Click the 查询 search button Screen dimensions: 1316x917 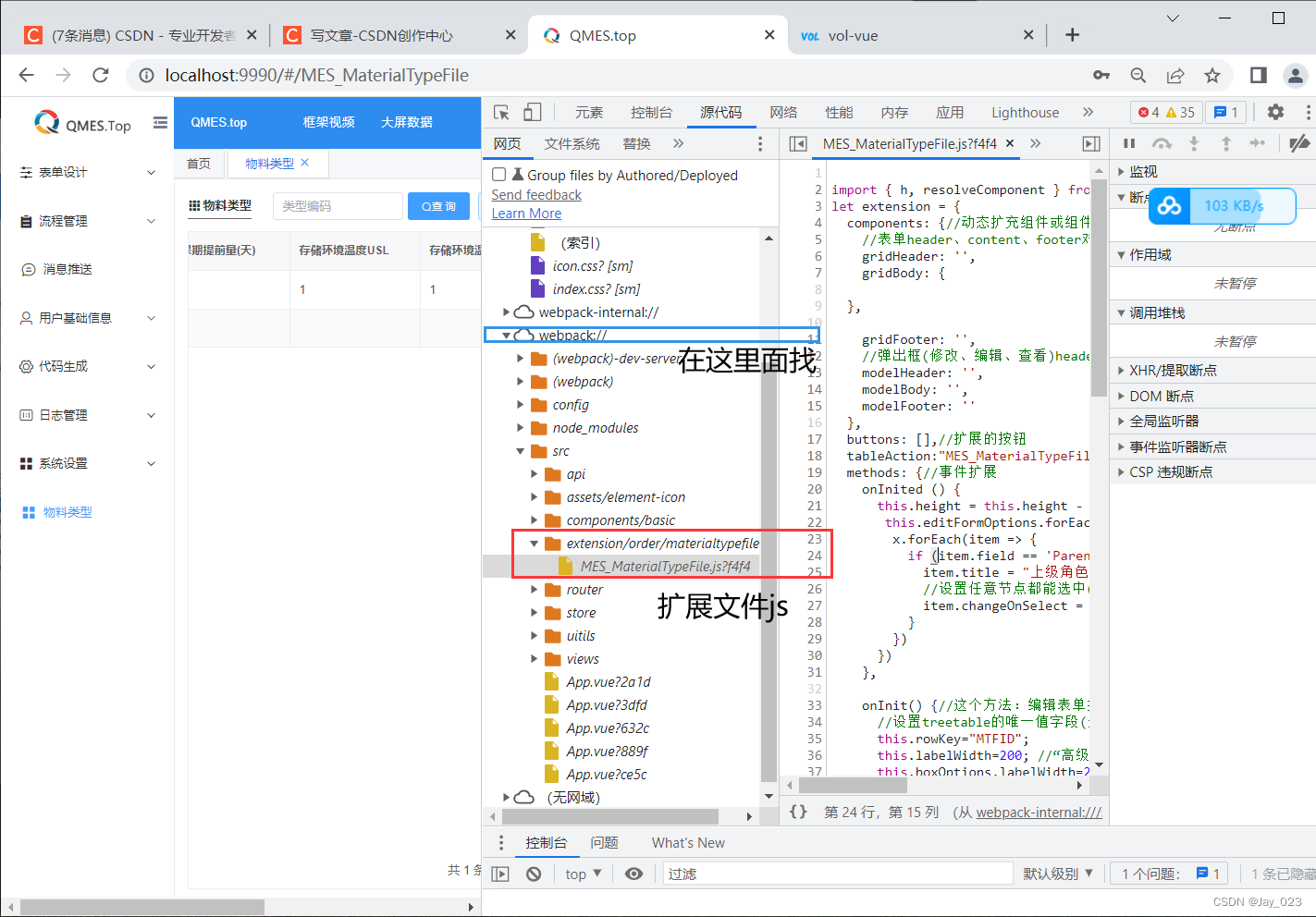pyautogui.click(x=438, y=206)
